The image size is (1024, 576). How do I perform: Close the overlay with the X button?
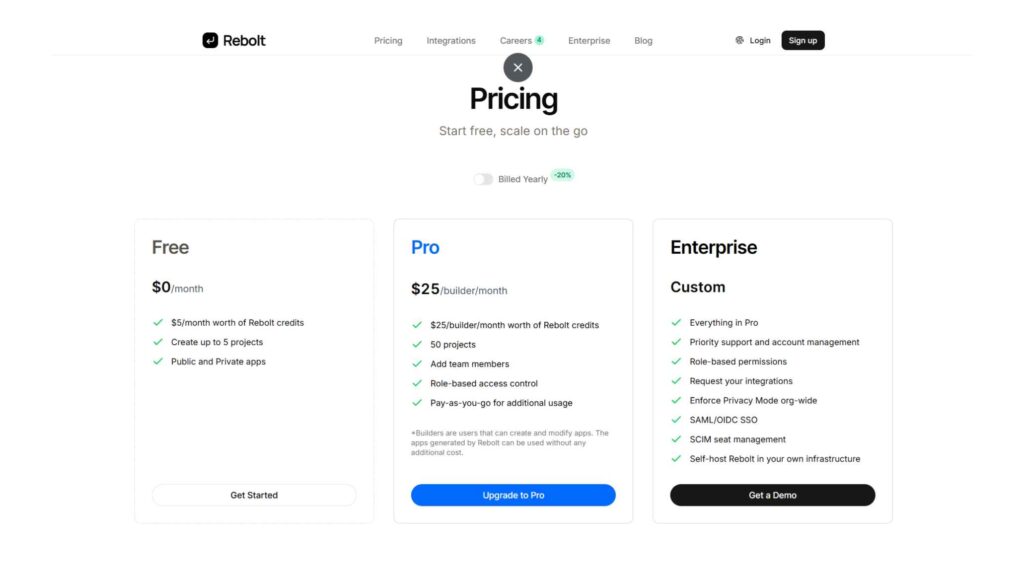point(517,68)
